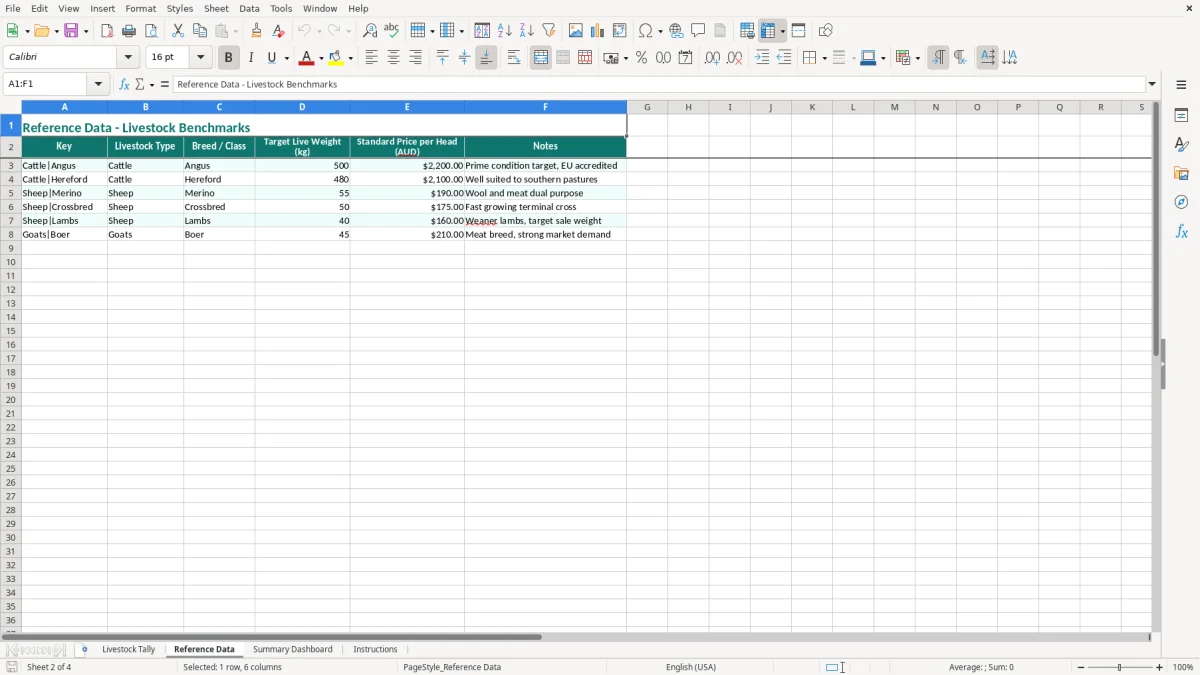The image size is (1200, 675).
Task: Open the Freeze Rows and Columns dropdown
Action: pos(783,31)
